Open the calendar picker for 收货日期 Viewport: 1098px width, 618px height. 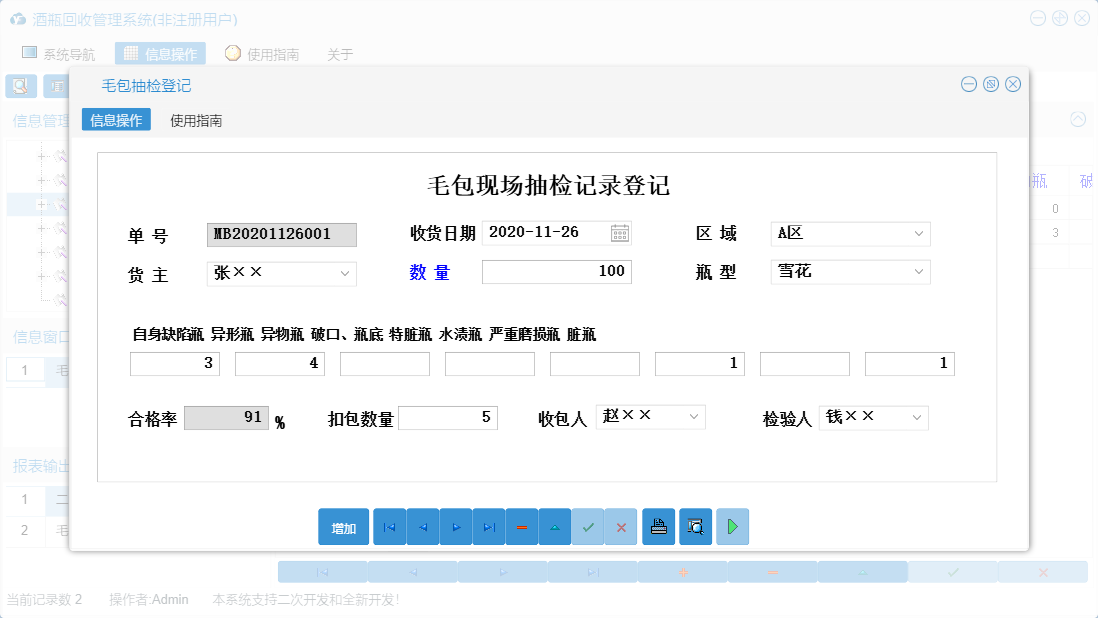(621, 233)
